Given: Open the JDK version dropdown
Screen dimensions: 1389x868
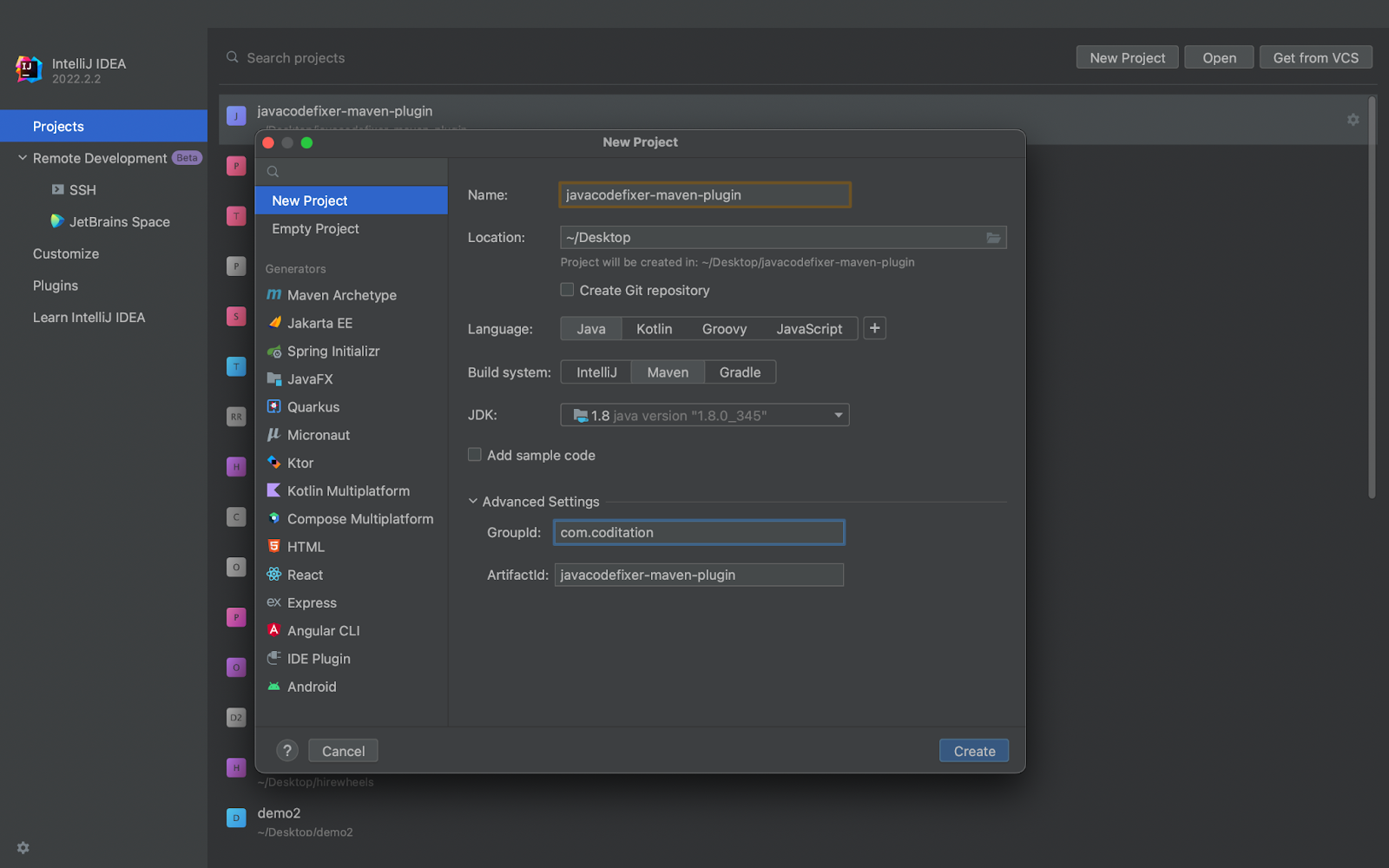Looking at the screenshot, I should point(705,416).
